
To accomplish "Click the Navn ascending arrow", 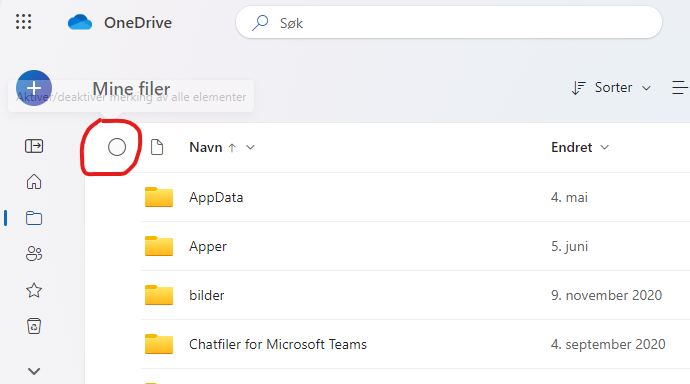I will [x=232, y=148].
